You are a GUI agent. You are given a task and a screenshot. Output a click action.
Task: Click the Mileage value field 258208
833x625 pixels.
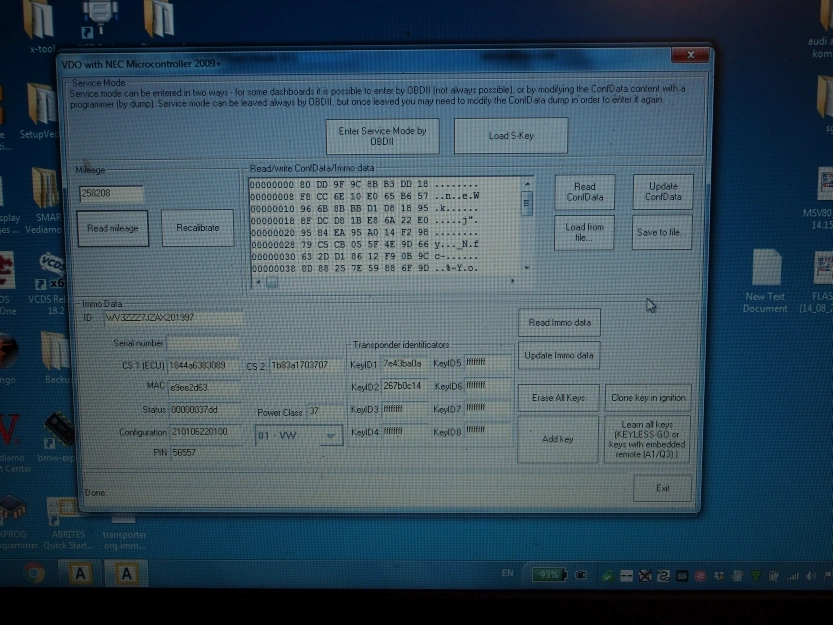(x=112, y=193)
